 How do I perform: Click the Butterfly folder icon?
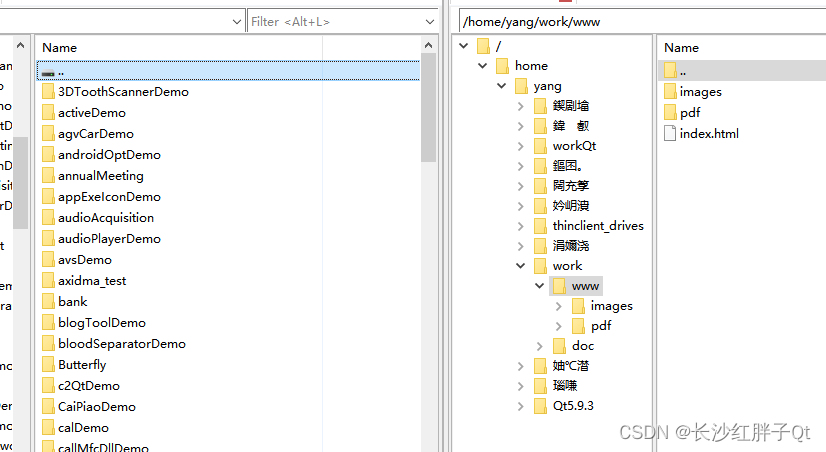(48, 365)
